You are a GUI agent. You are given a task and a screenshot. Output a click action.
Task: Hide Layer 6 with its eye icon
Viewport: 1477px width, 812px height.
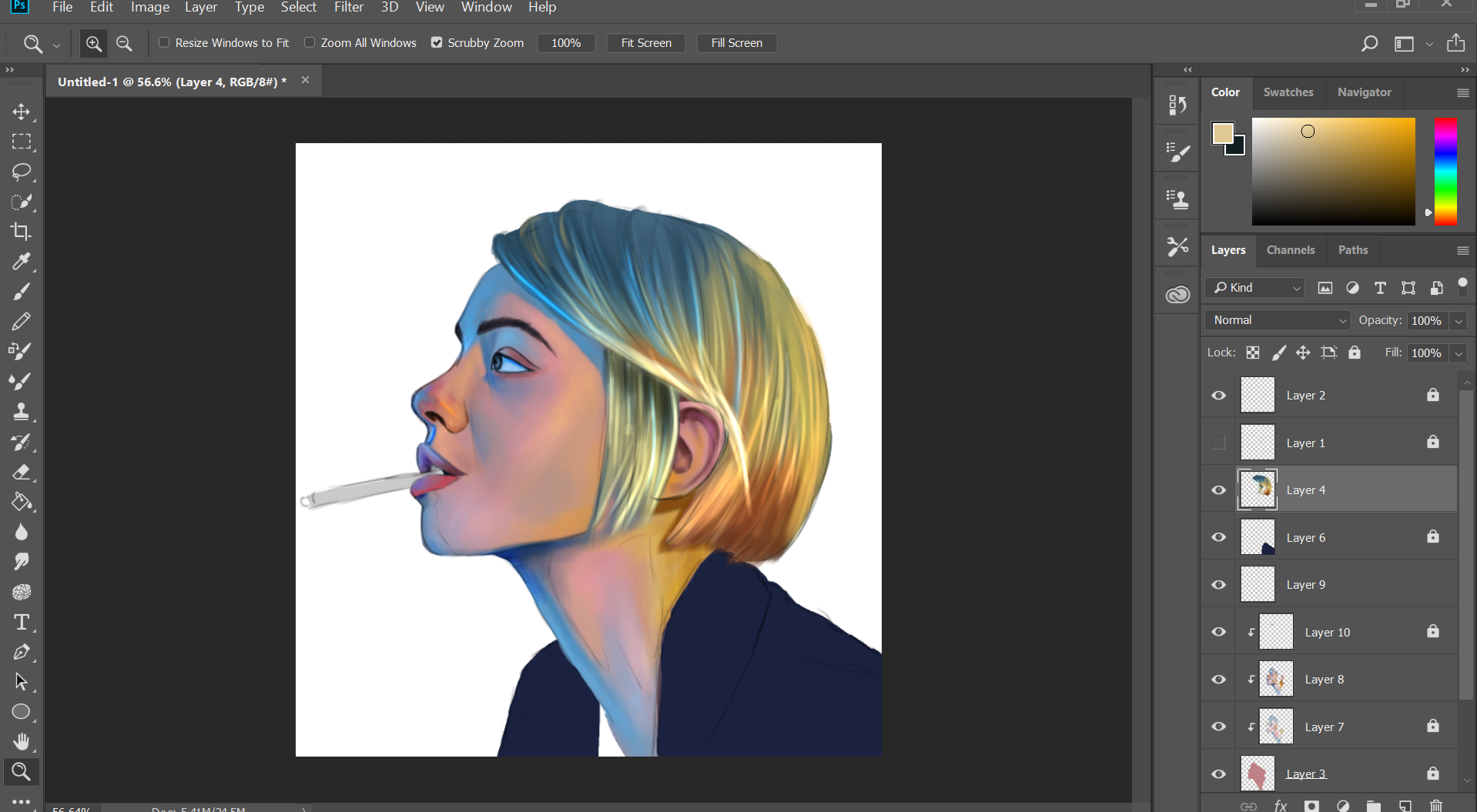point(1218,537)
